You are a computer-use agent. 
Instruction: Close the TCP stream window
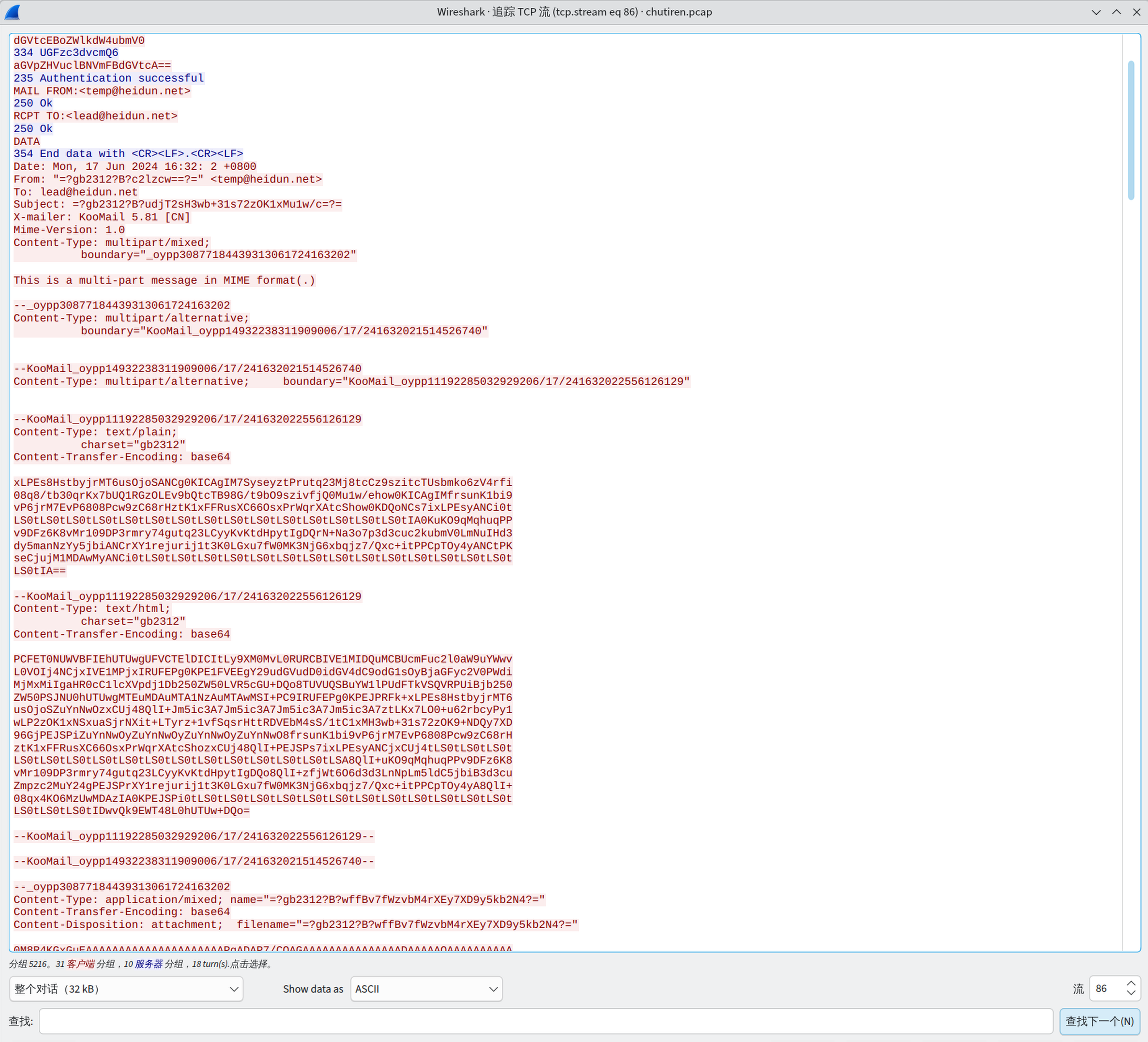1136,12
